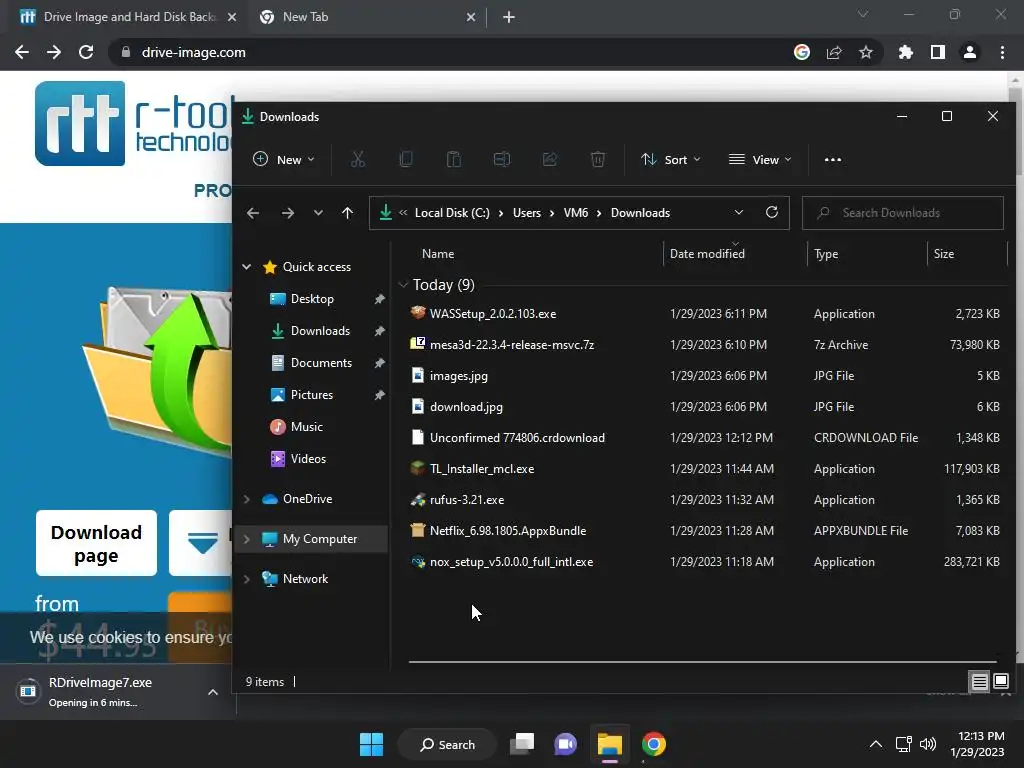Select Documents in Quick access
This screenshot has height=768, width=1024.
[321, 363]
